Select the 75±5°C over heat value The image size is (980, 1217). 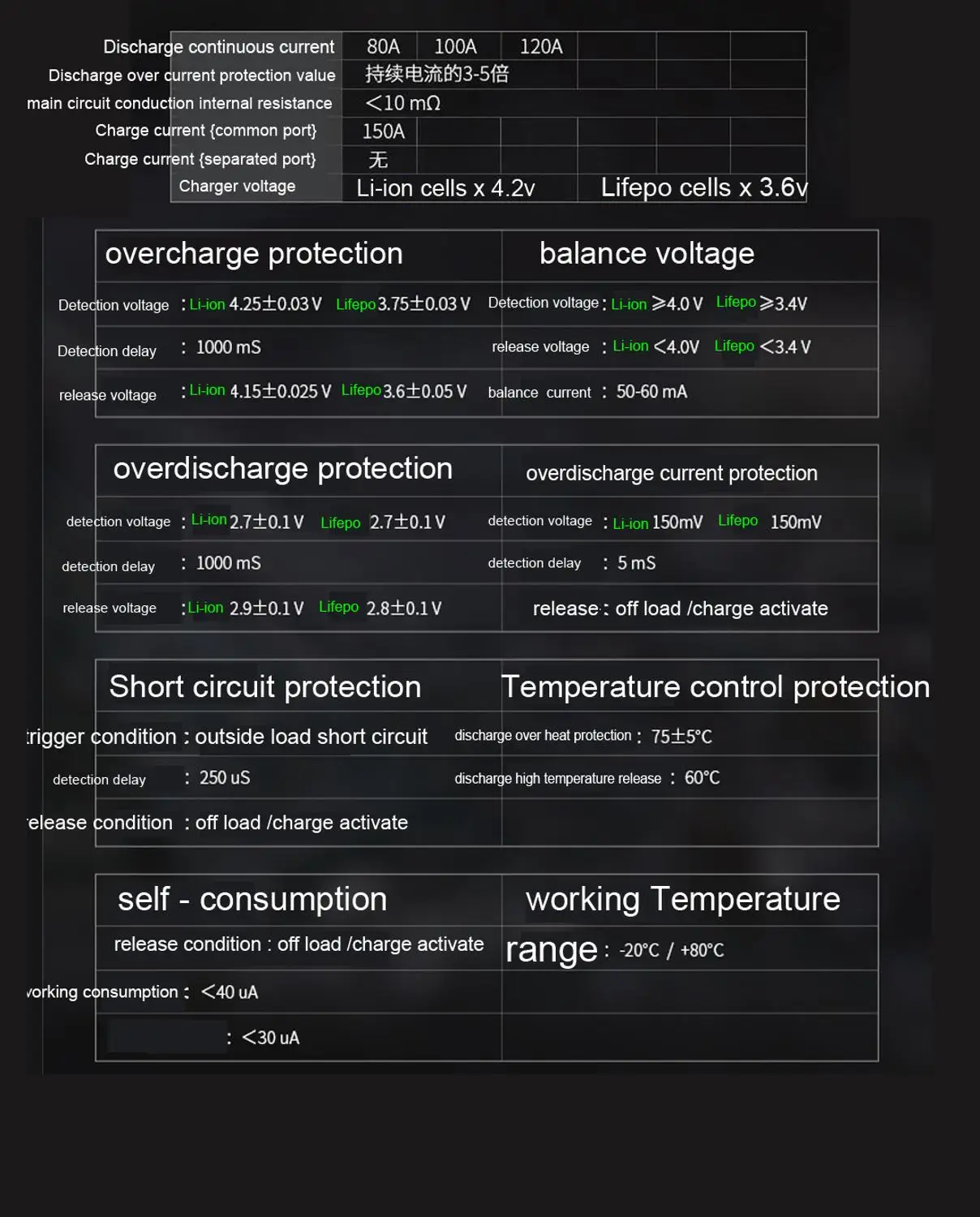(681, 737)
